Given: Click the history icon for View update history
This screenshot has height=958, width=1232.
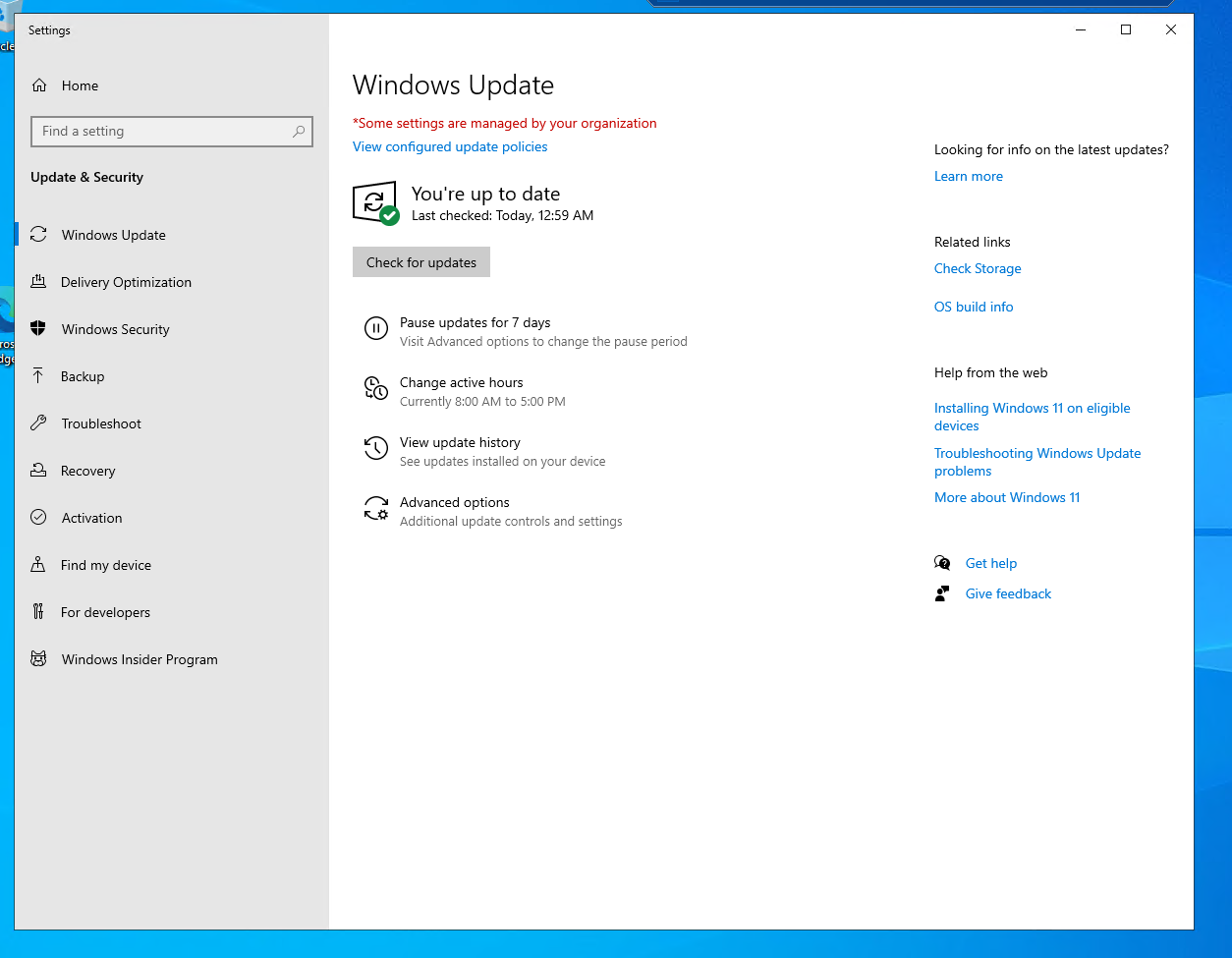Looking at the screenshot, I should tap(376, 448).
